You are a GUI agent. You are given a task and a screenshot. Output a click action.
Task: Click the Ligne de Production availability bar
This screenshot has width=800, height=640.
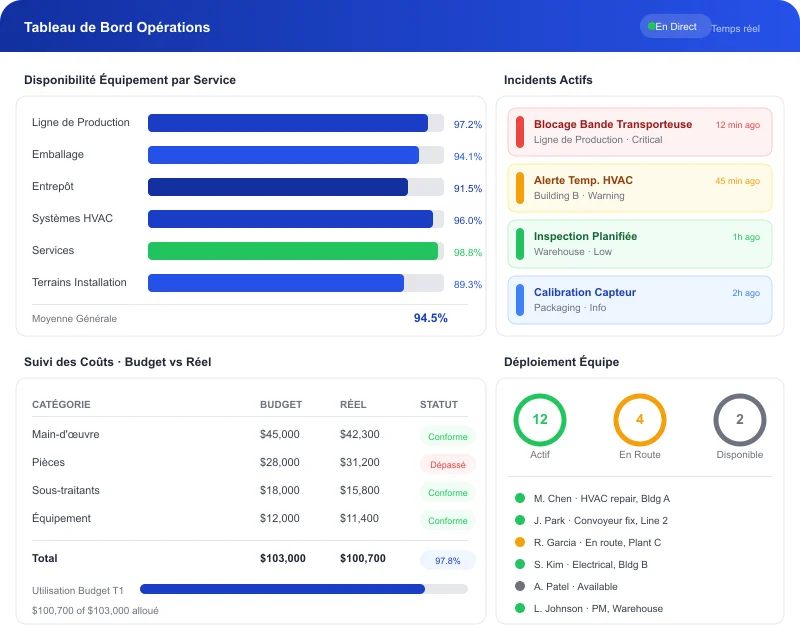click(290, 123)
